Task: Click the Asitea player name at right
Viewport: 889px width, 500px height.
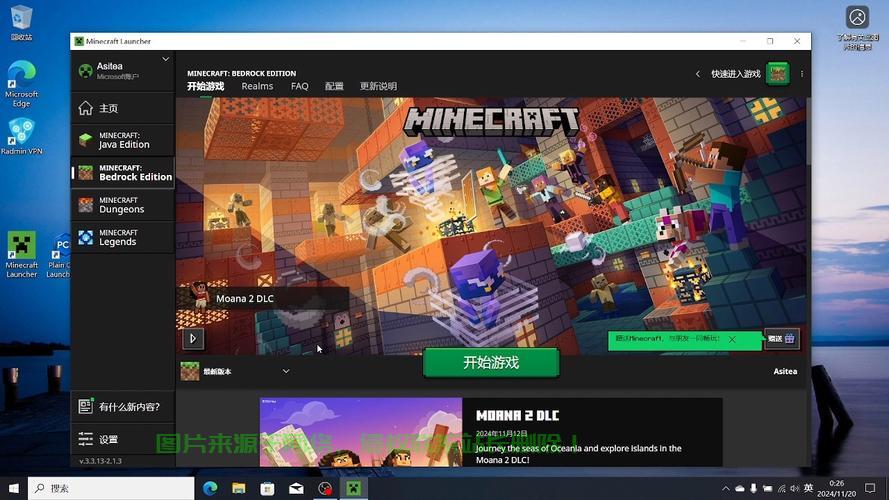Action: 785,371
